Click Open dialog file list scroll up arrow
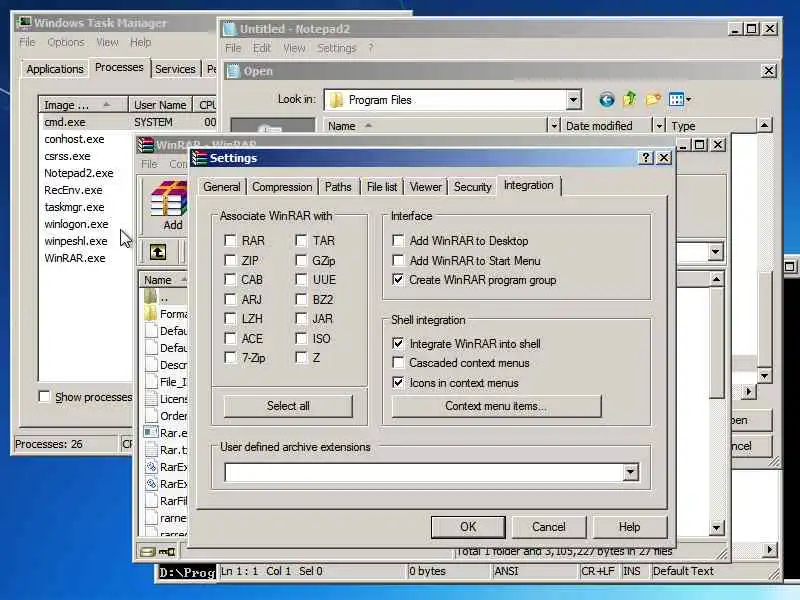Viewport: 800px width, 600px height. tap(764, 124)
